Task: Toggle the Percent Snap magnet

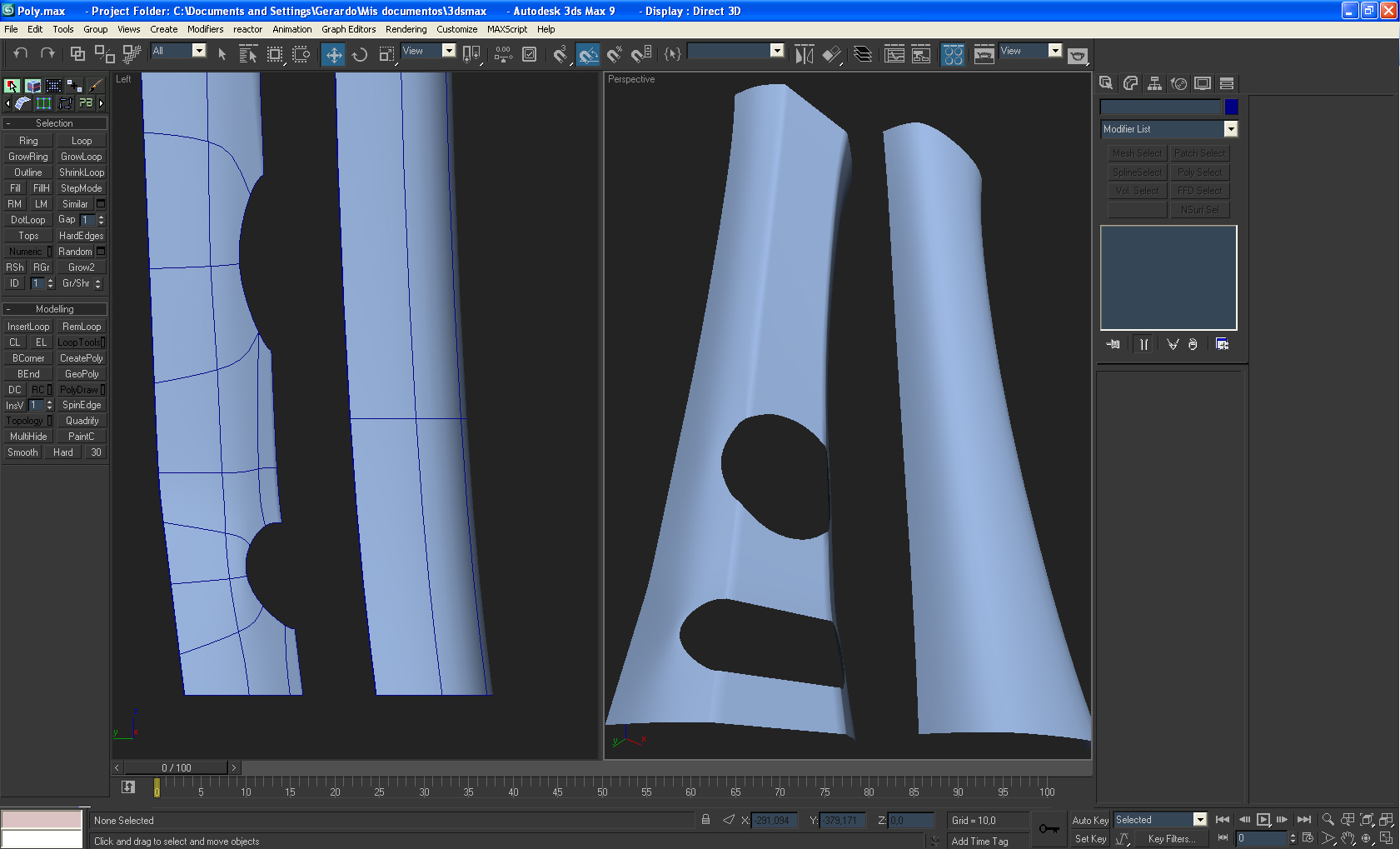Action: [x=615, y=54]
